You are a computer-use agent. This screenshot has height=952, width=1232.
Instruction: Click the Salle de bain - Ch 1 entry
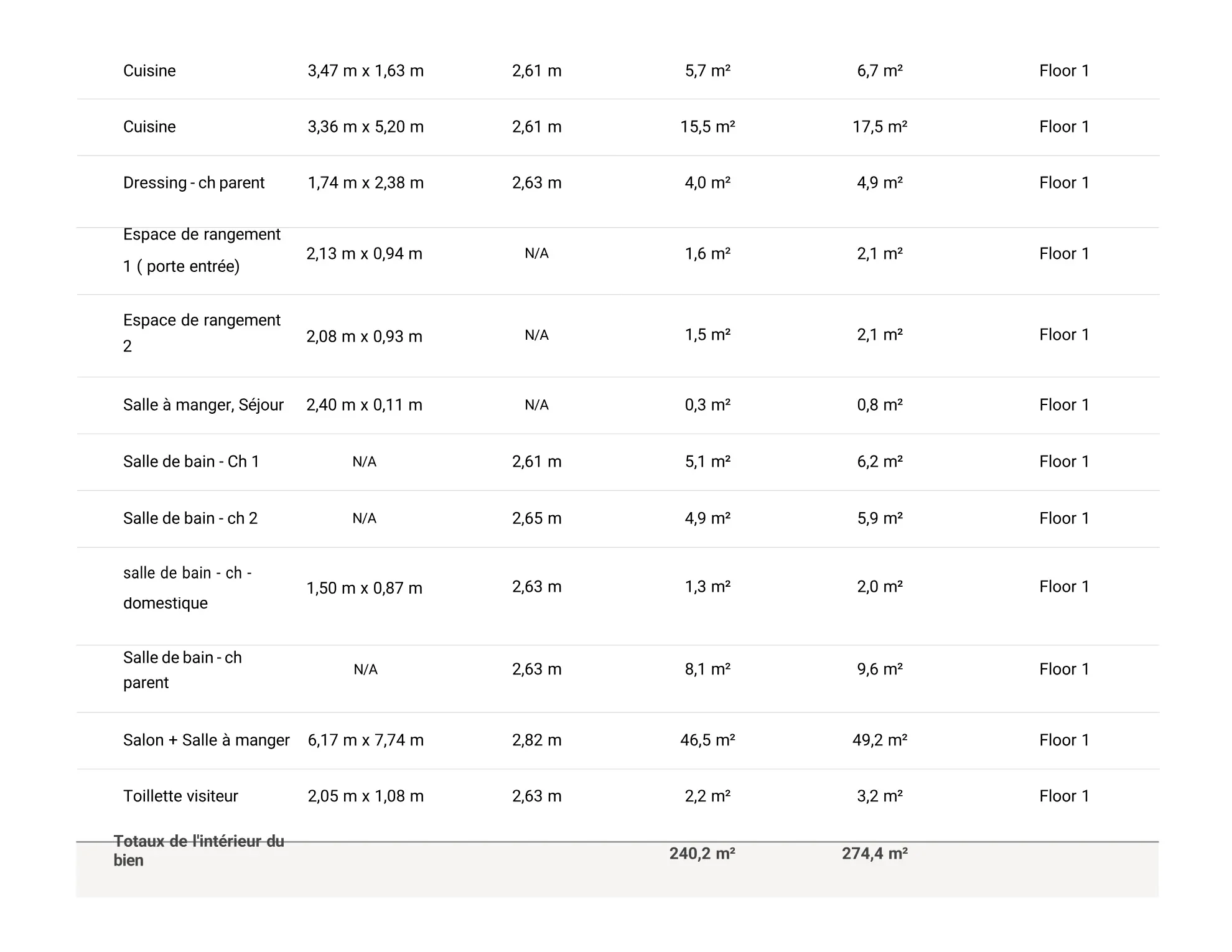[x=191, y=462]
